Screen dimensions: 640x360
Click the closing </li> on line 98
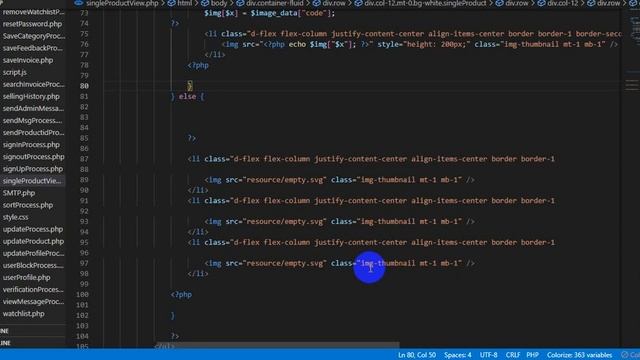198,273
